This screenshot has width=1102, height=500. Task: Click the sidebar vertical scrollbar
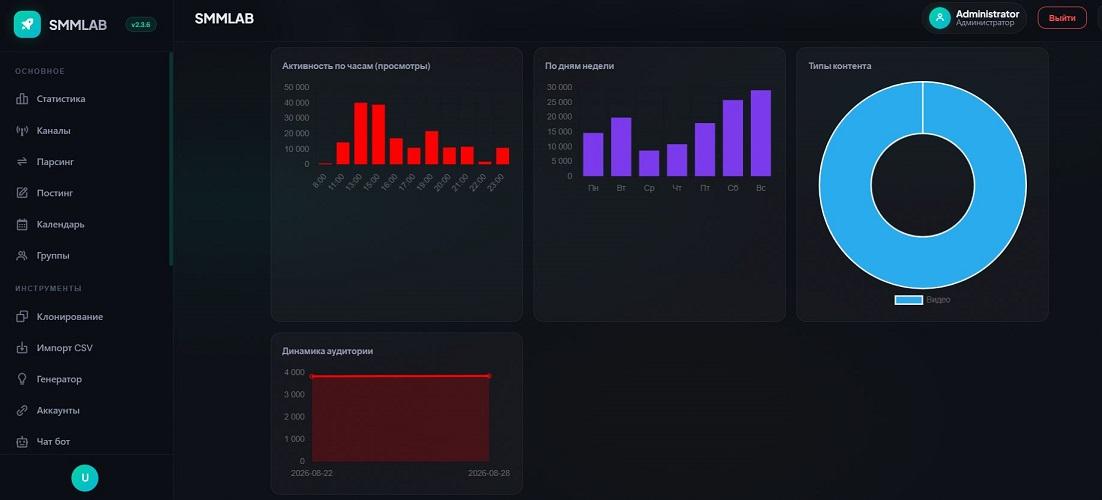point(171,159)
